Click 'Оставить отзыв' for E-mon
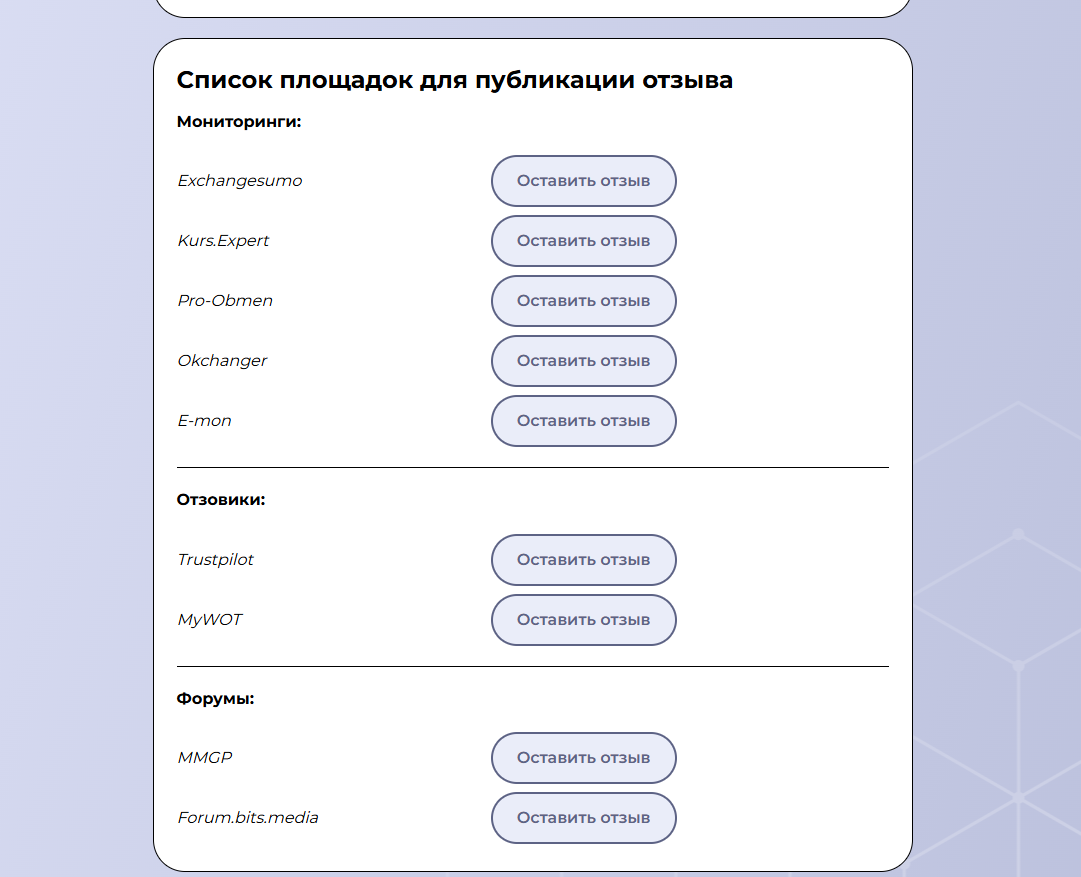The width and height of the screenshot is (1081, 877). tap(583, 421)
